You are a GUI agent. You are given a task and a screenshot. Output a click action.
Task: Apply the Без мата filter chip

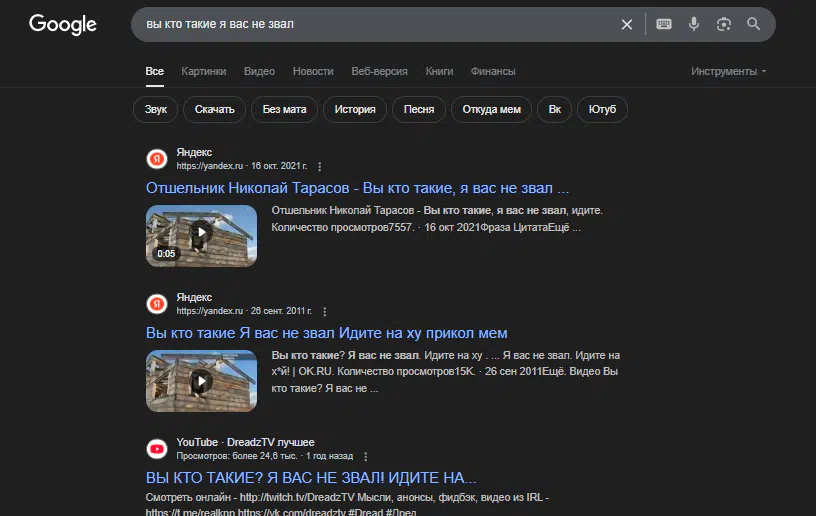point(284,109)
